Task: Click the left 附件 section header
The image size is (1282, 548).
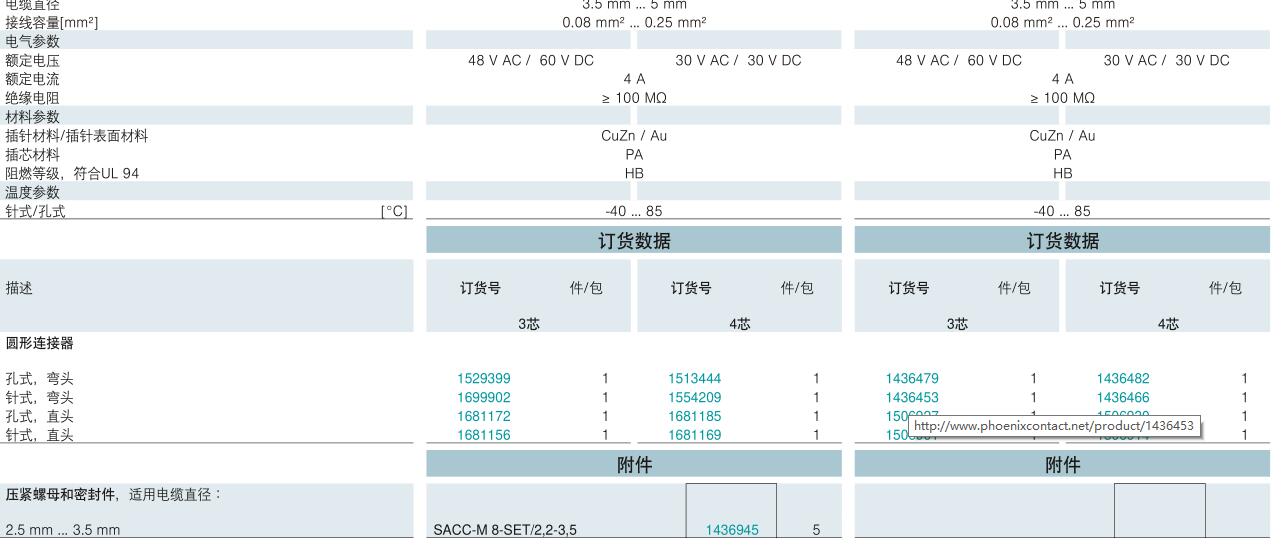Action: [634, 465]
